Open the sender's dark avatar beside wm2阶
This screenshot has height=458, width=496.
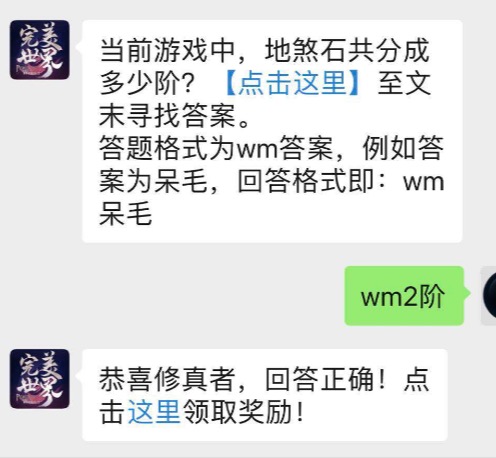pyautogui.click(x=489, y=295)
